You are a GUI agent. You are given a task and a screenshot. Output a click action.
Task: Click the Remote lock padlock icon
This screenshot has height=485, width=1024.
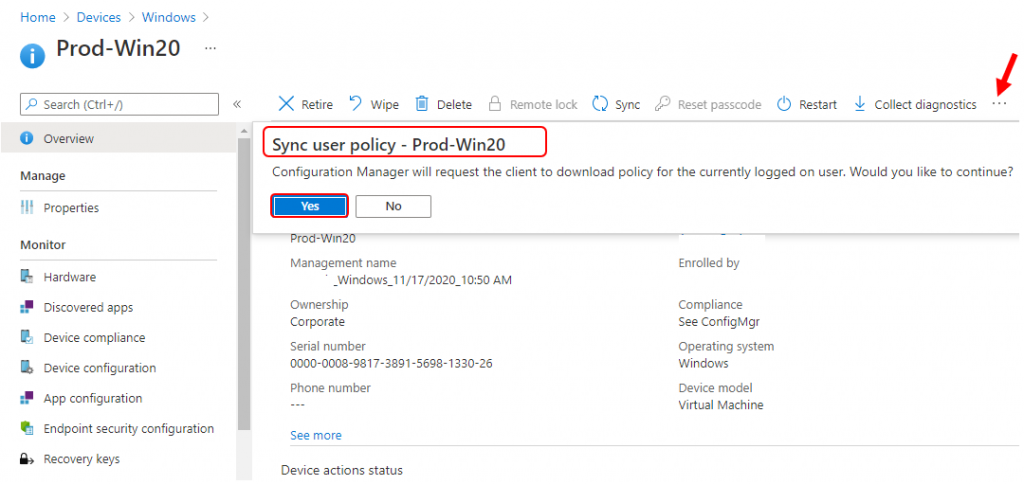point(495,104)
